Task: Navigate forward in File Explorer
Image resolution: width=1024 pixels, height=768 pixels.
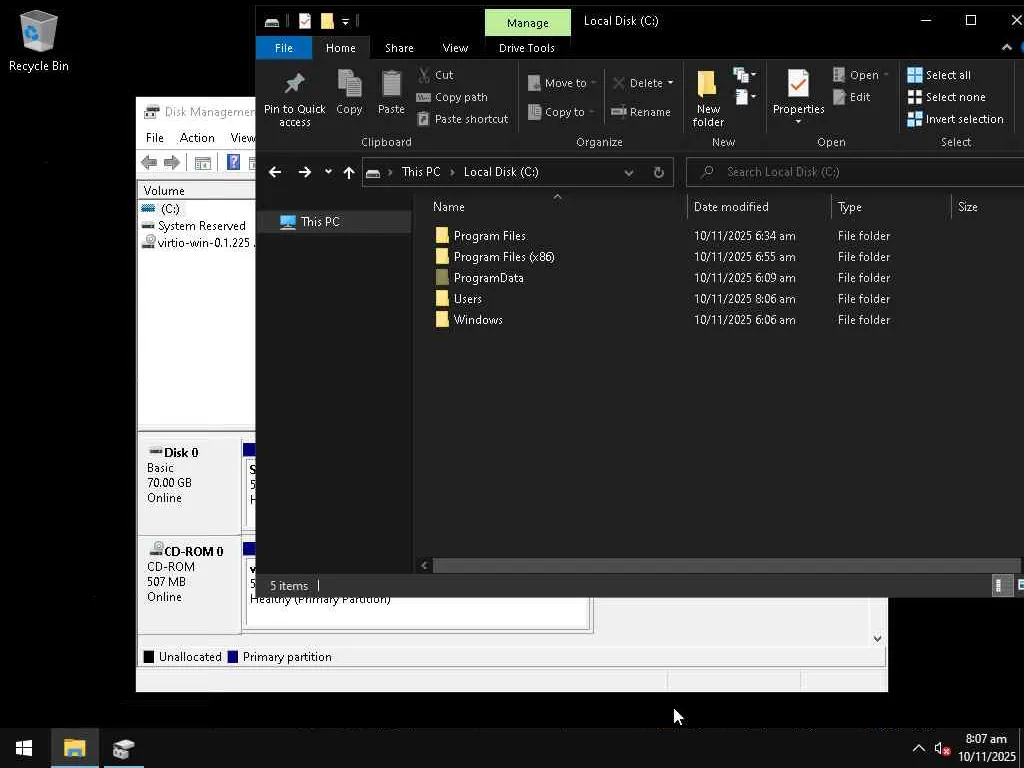Action: coord(304,172)
